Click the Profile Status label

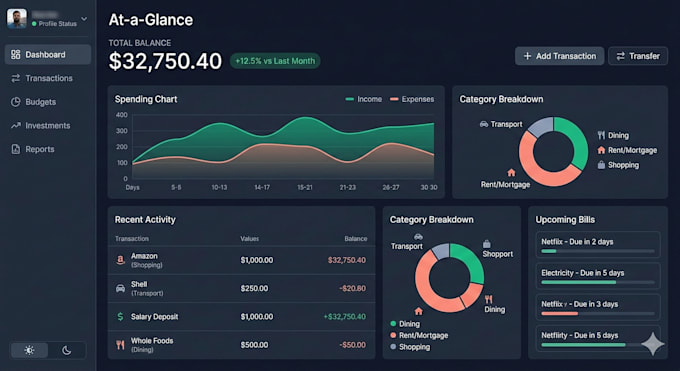58,24
